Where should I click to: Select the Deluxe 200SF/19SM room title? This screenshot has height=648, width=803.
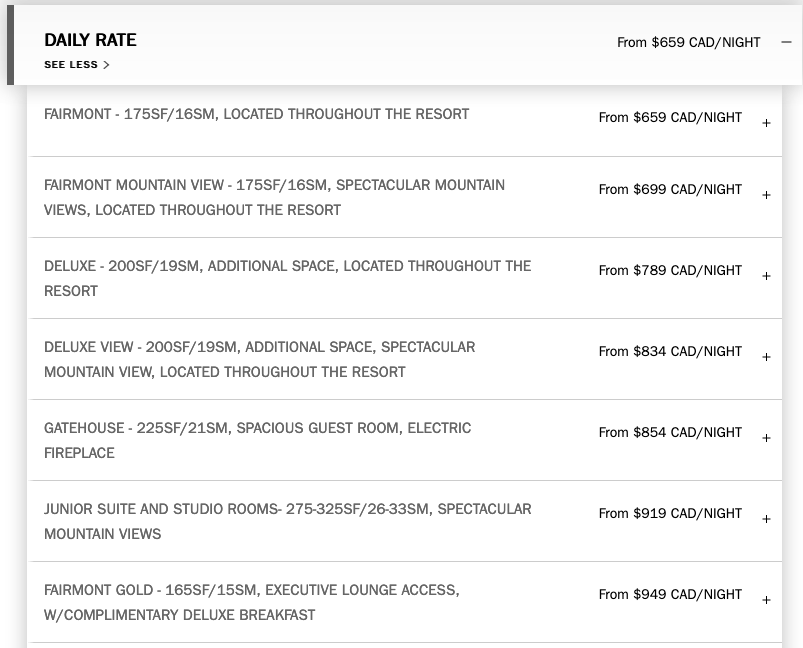tap(287, 278)
